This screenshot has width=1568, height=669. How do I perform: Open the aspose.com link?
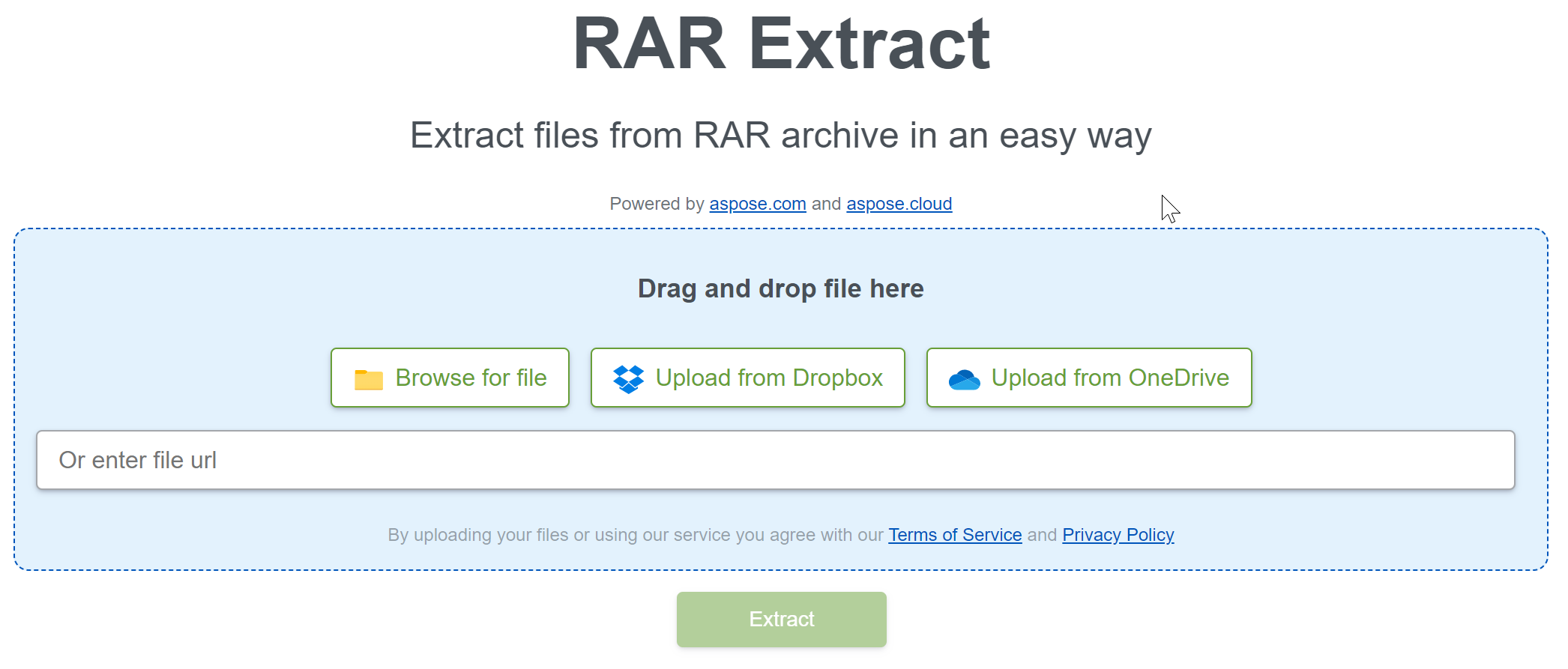[x=757, y=204]
